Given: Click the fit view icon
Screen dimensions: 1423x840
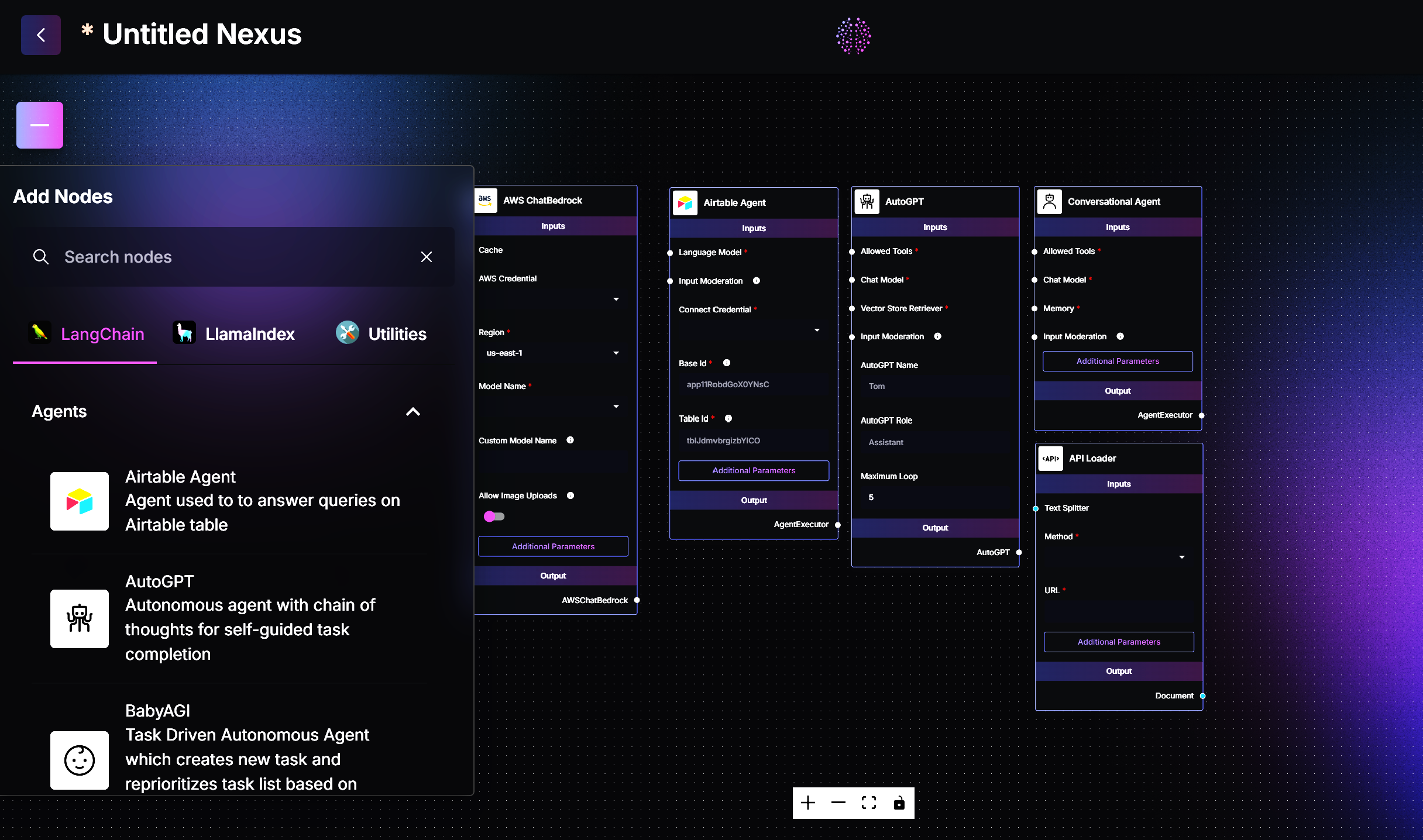Looking at the screenshot, I should coord(869,803).
